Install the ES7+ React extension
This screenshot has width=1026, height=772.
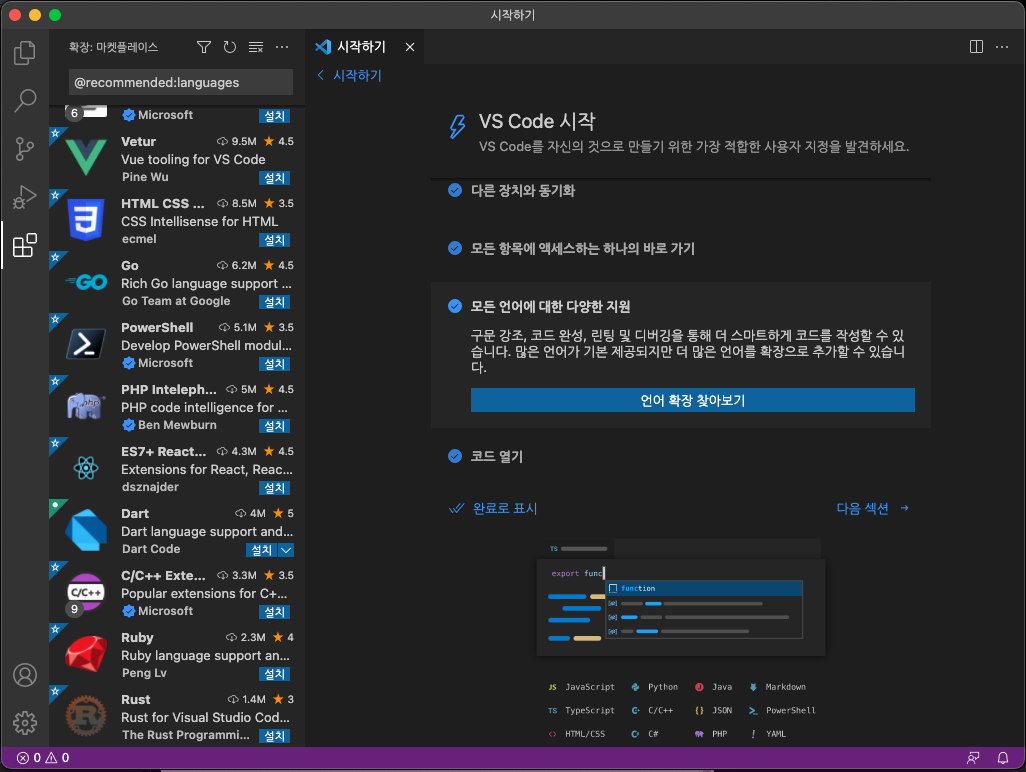[274, 488]
